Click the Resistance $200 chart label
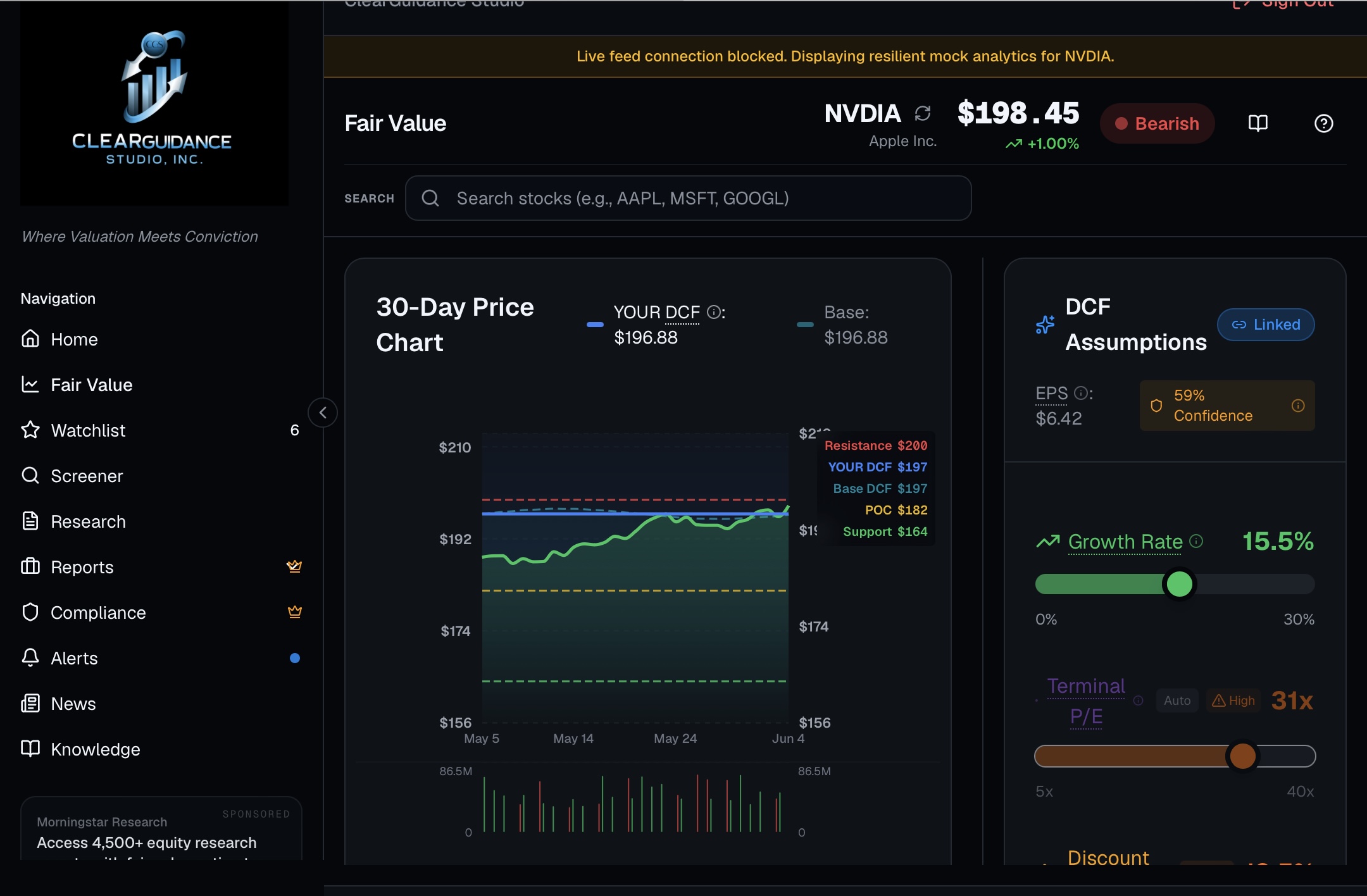The image size is (1367, 896). pyautogui.click(x=876, y=445)
